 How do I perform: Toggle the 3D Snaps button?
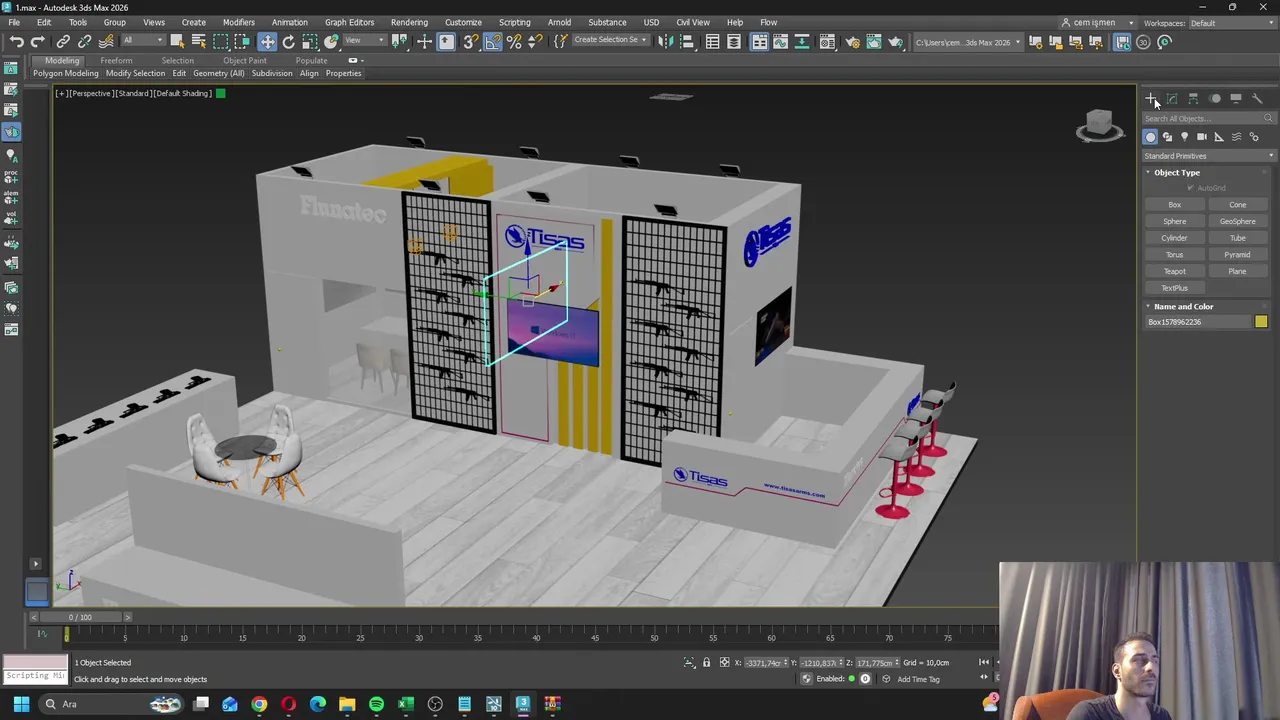(x=470, y=41)
